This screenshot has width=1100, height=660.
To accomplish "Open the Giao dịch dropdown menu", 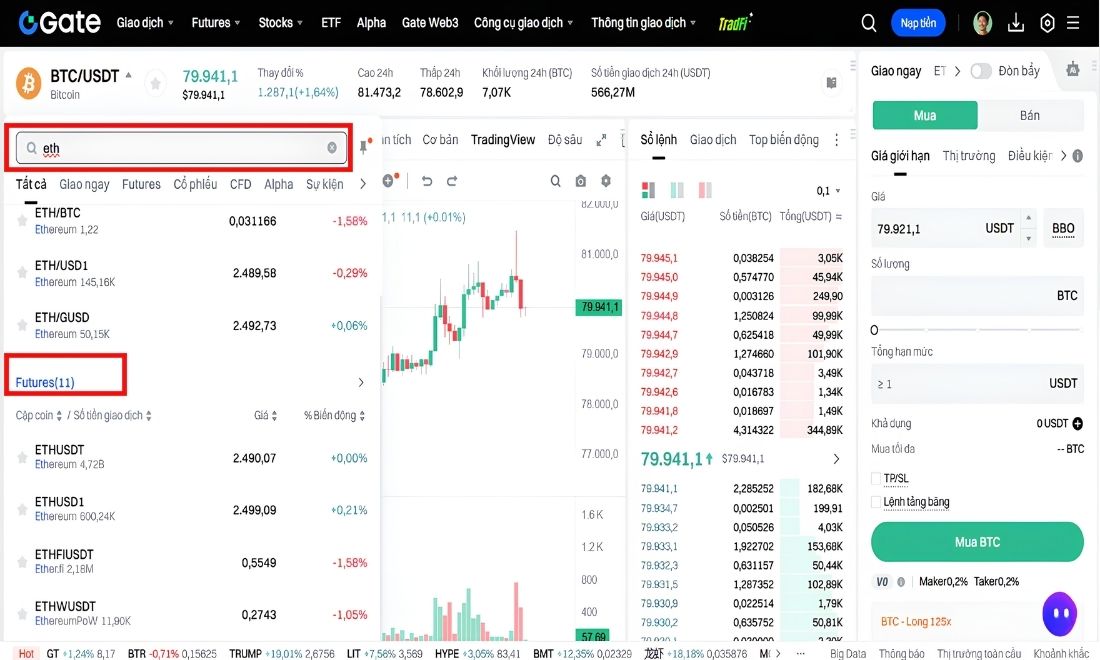I will click(x=145, y=22).
